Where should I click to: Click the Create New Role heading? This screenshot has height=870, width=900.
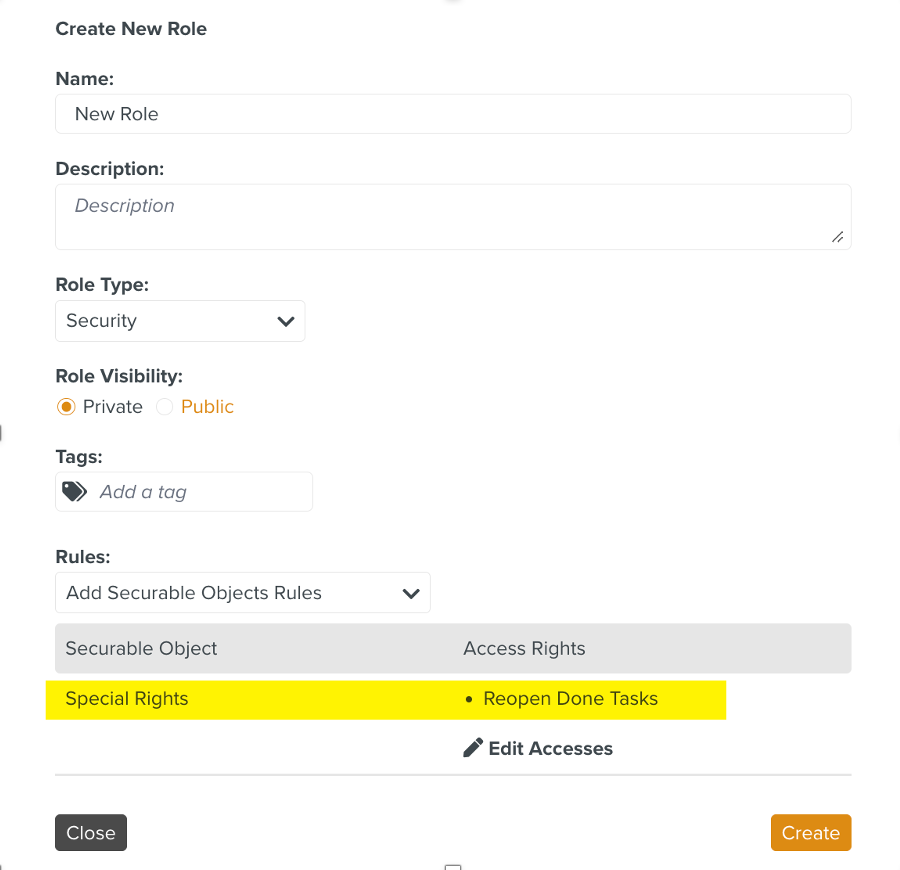(131, 29)
